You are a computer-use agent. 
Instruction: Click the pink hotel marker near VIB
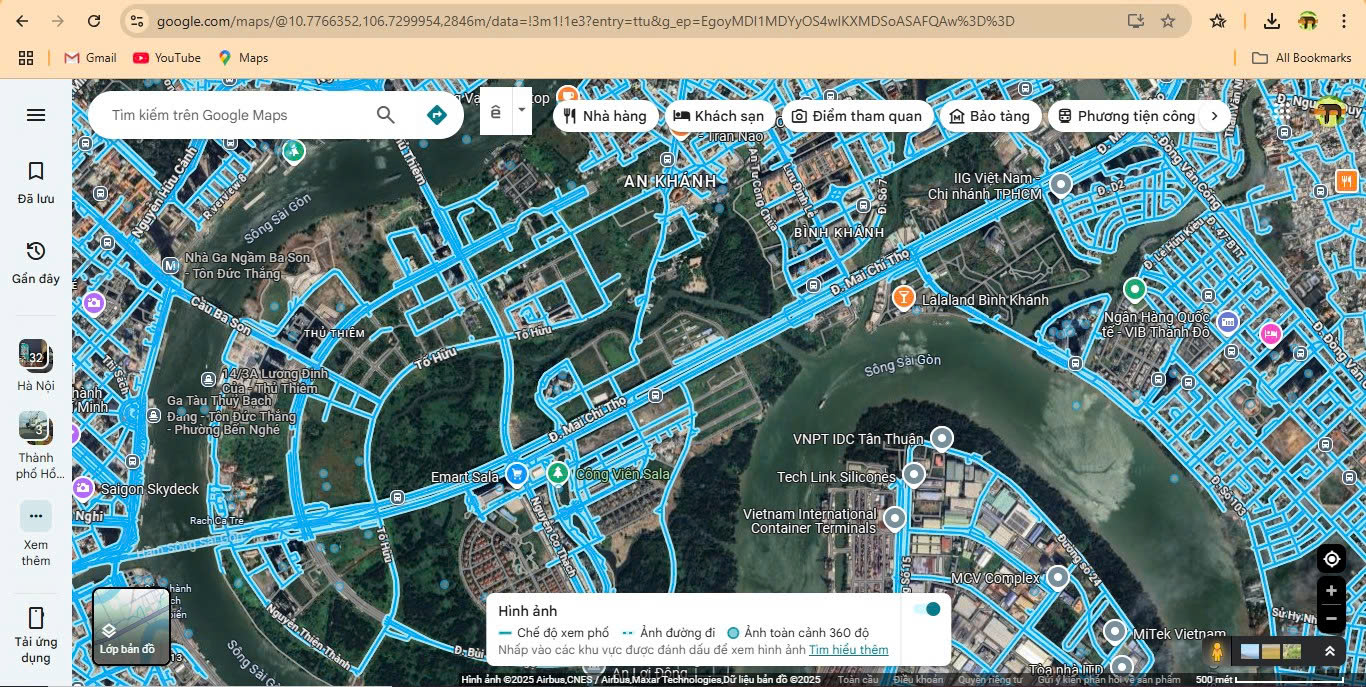coord(1271,334)
